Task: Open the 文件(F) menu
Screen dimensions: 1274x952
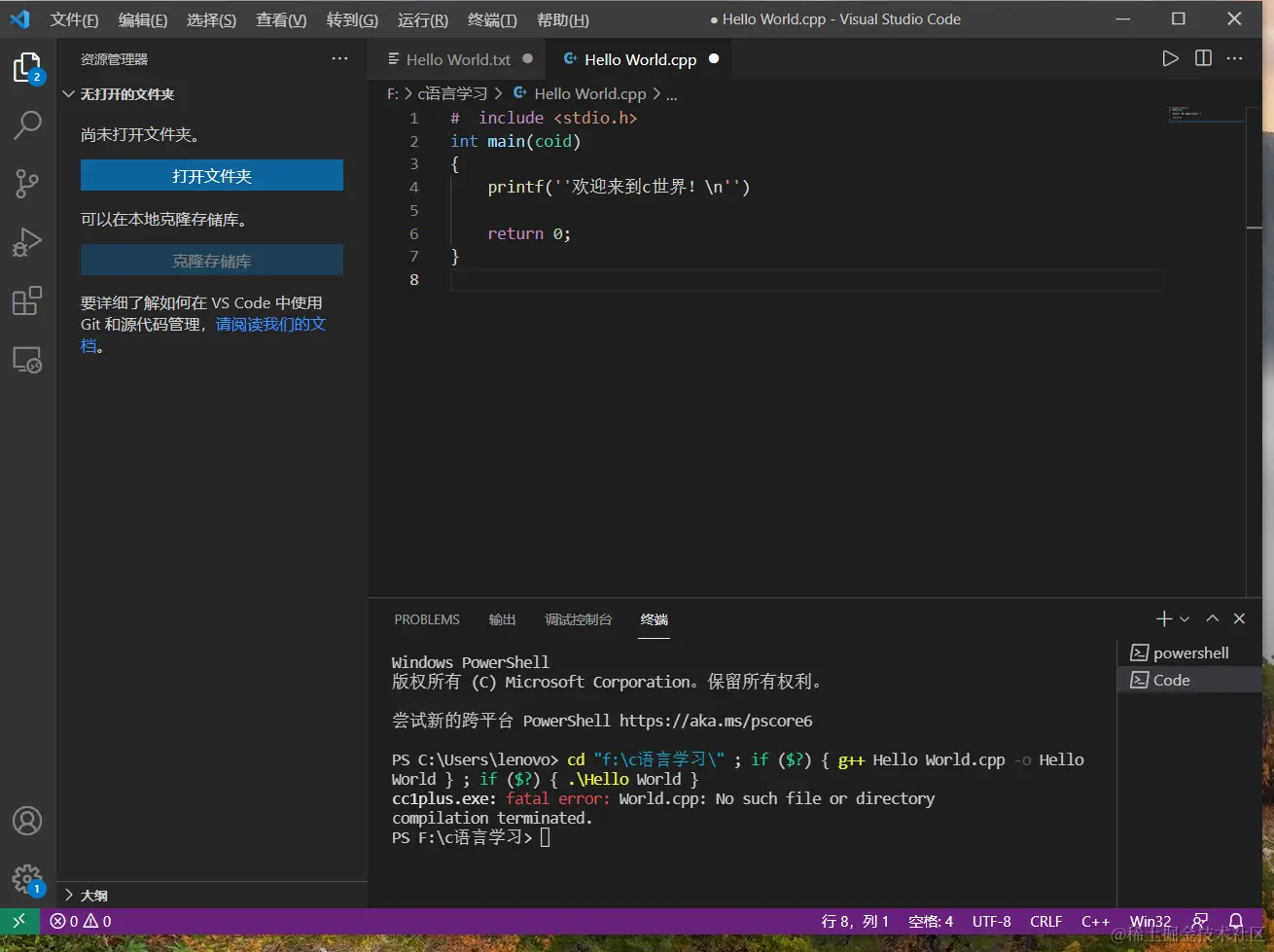Action: pos(74,19)
